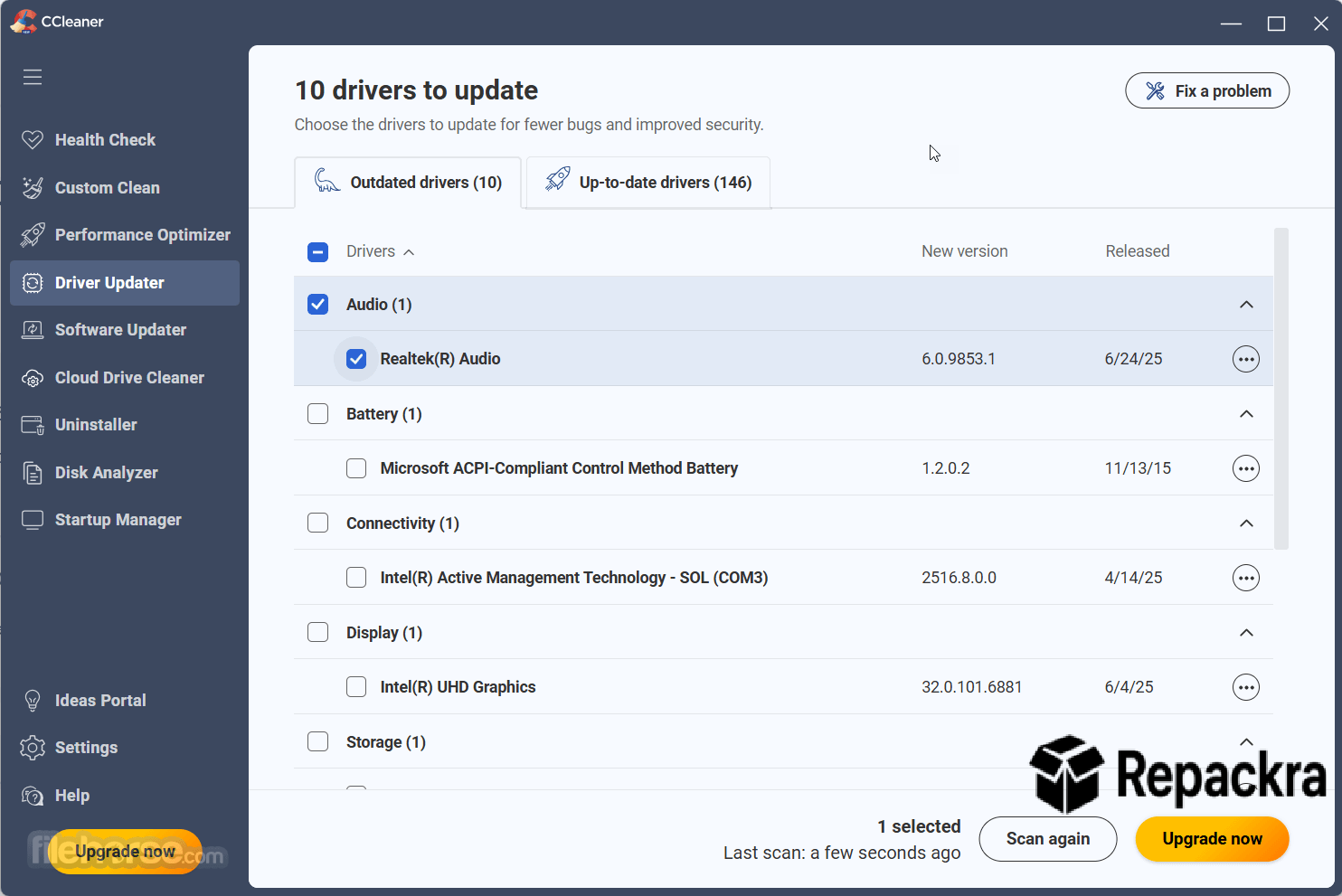Click the orange Upgrade now button at bottom right
Viewport: 1342px width, 896px height.
tap(1212, 839)
